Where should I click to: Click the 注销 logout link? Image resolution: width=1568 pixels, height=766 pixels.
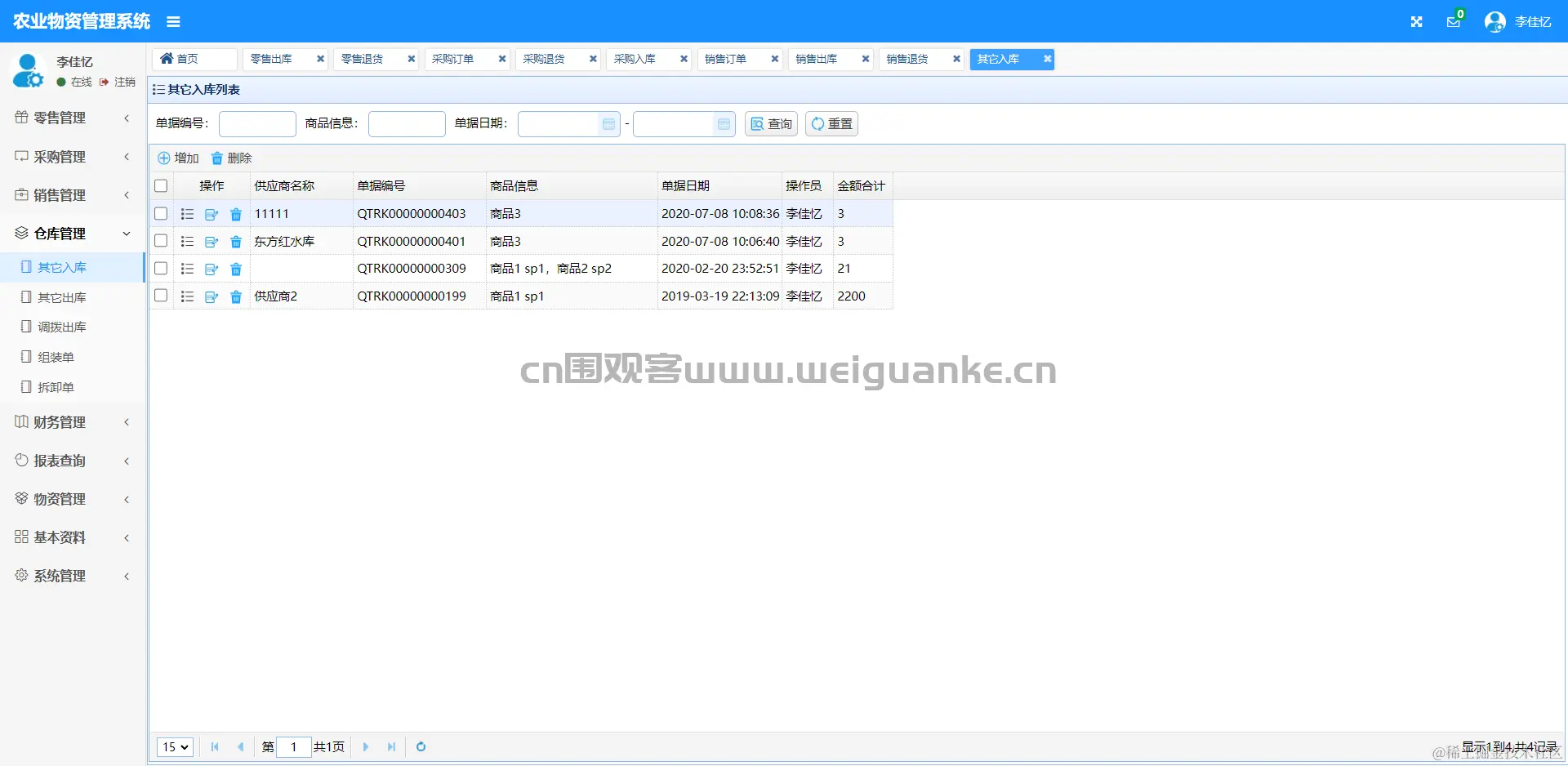pyautogui.click(x=118, y=82)
